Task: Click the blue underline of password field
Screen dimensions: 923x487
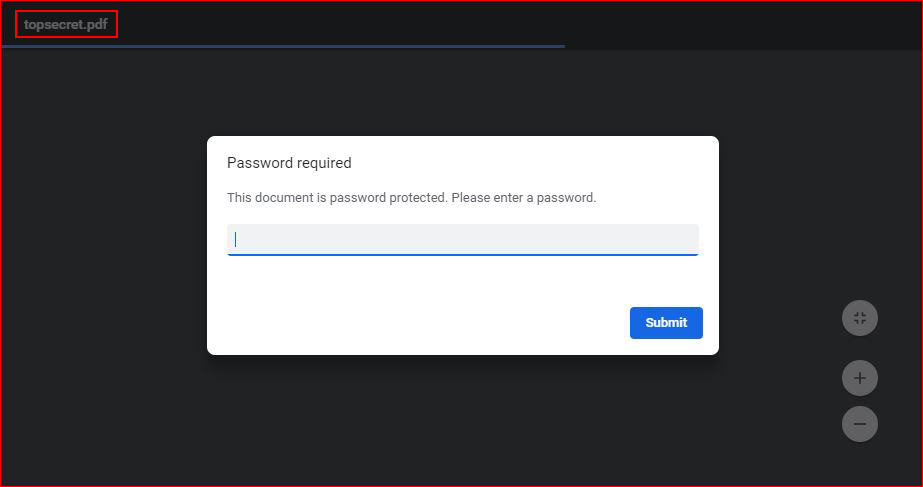Action: [463, 254]
